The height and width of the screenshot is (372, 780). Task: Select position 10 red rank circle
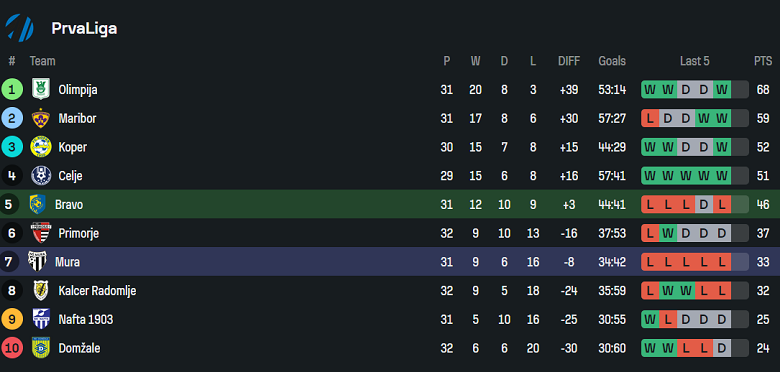[11, 348]
